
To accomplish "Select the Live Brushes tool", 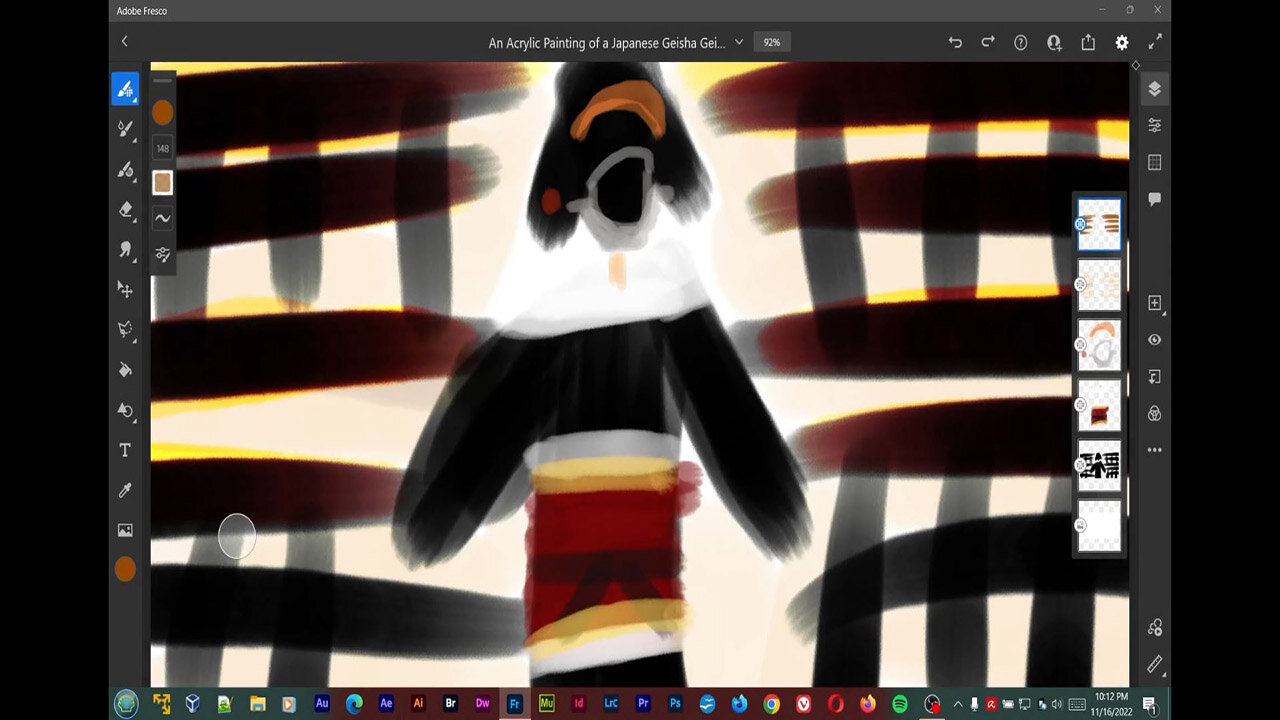I will click(x=125, y=129).
